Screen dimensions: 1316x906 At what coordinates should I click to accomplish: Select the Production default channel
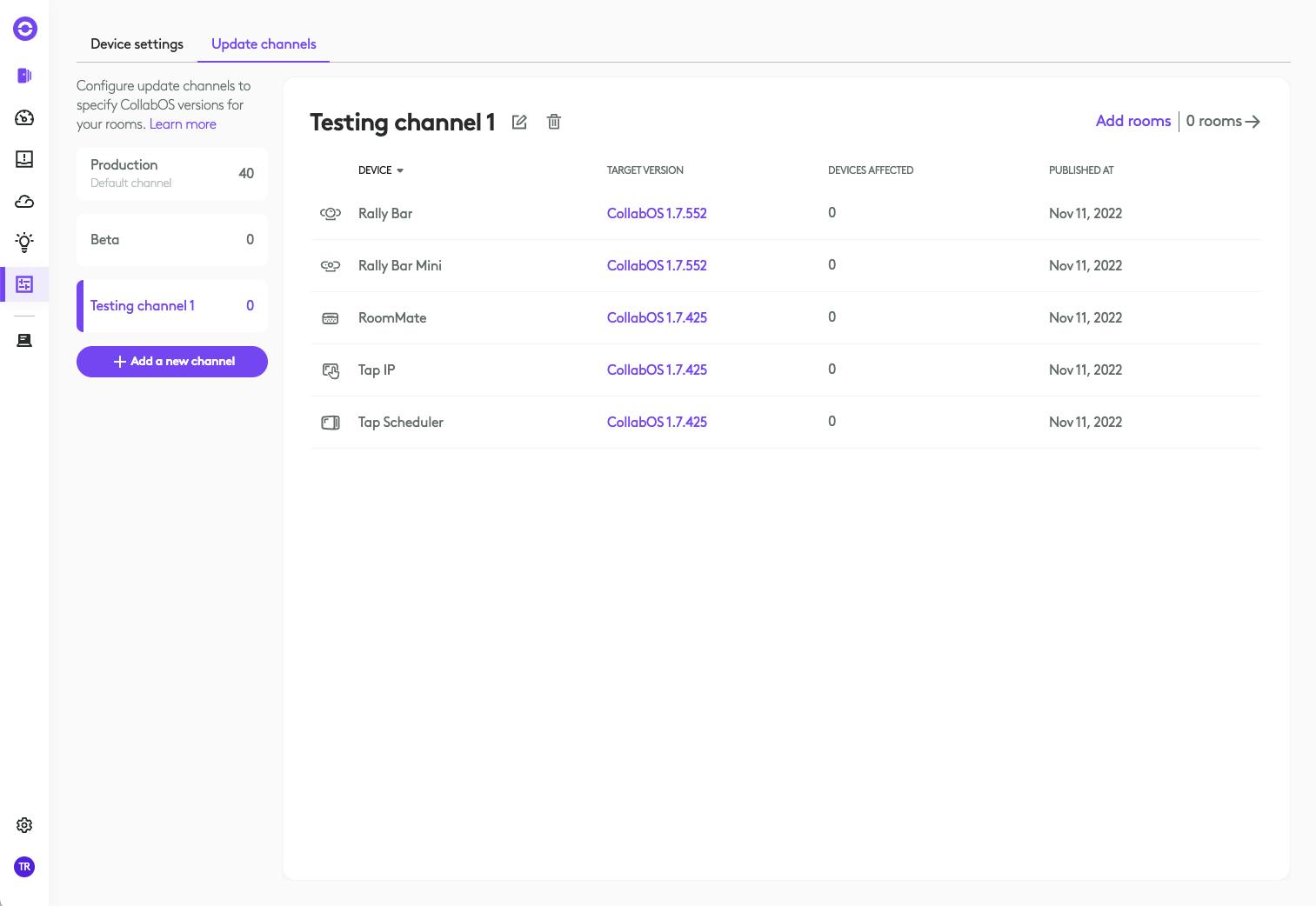(x=172, y=173)
